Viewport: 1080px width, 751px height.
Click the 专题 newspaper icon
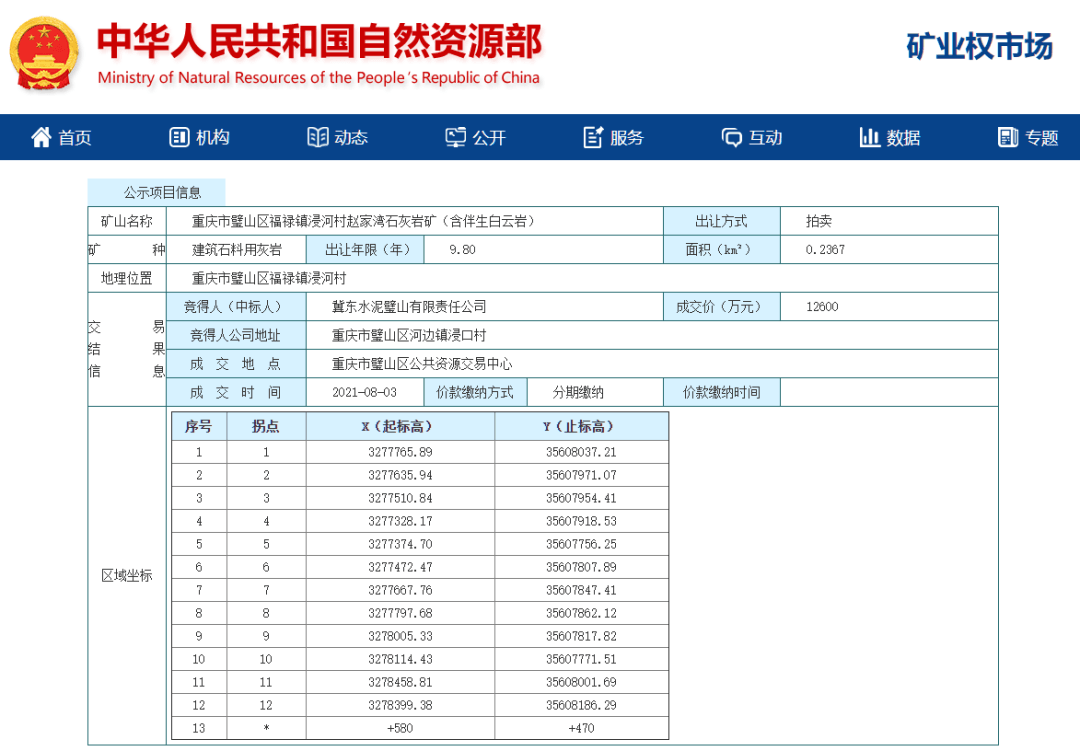click(1007, 138)
